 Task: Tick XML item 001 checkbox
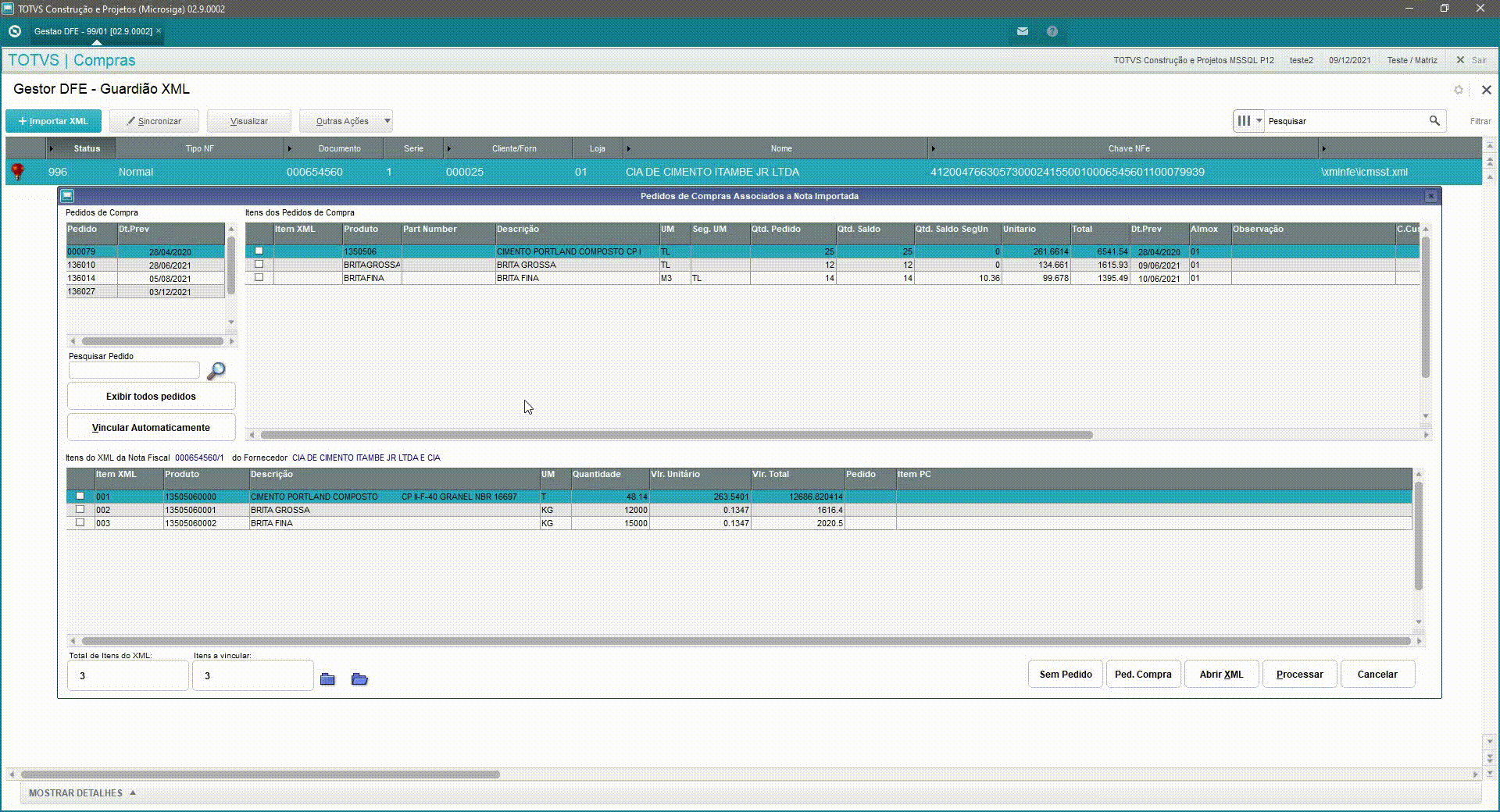(x=80, y=496)
